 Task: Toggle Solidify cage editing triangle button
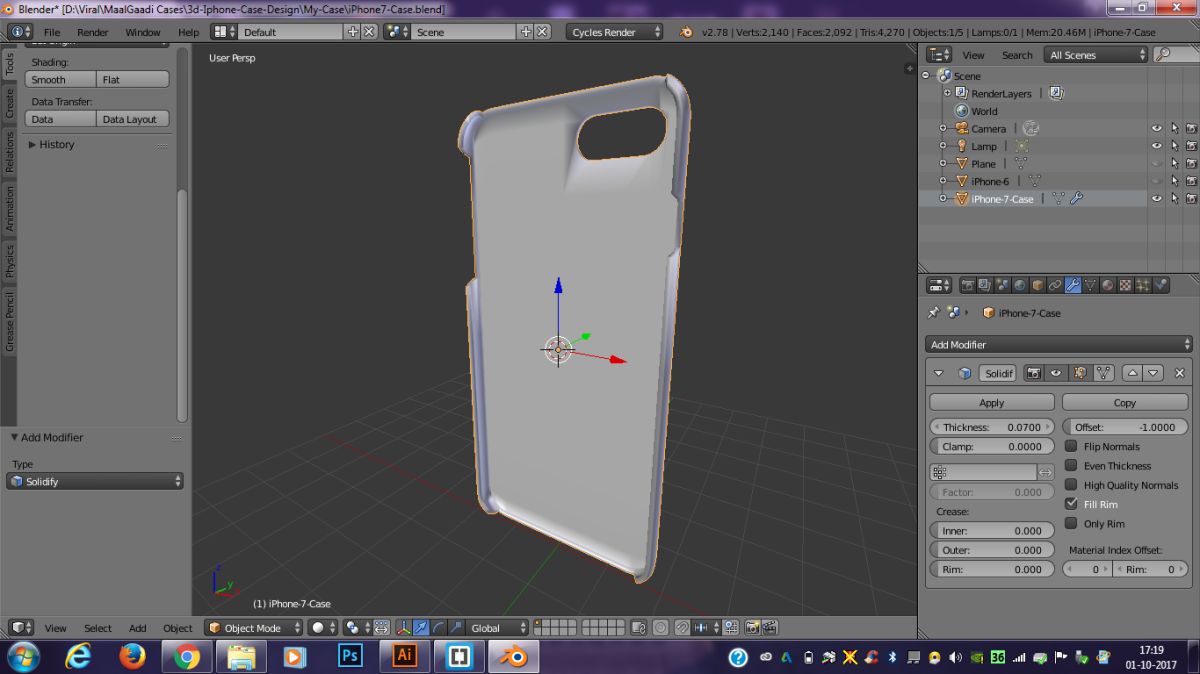(1103, 373)
